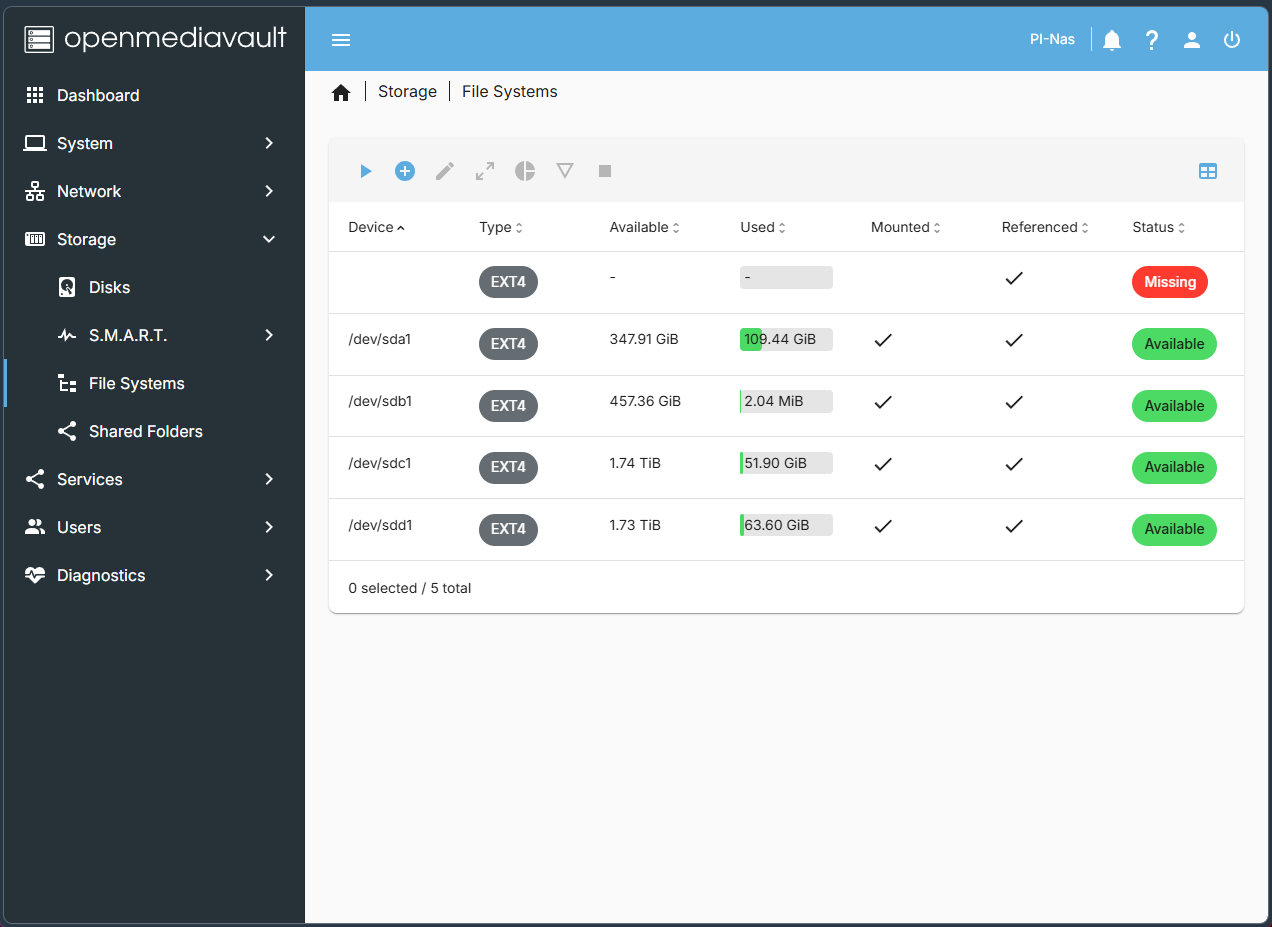1272x927 pixels.
Task: Click the red Missing status badge
Action: 1169,282
